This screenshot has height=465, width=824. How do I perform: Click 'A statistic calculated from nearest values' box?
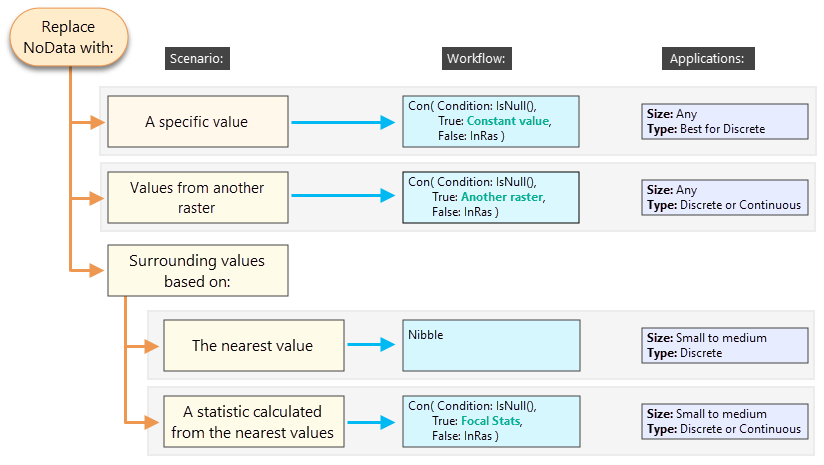click(252, 422)
